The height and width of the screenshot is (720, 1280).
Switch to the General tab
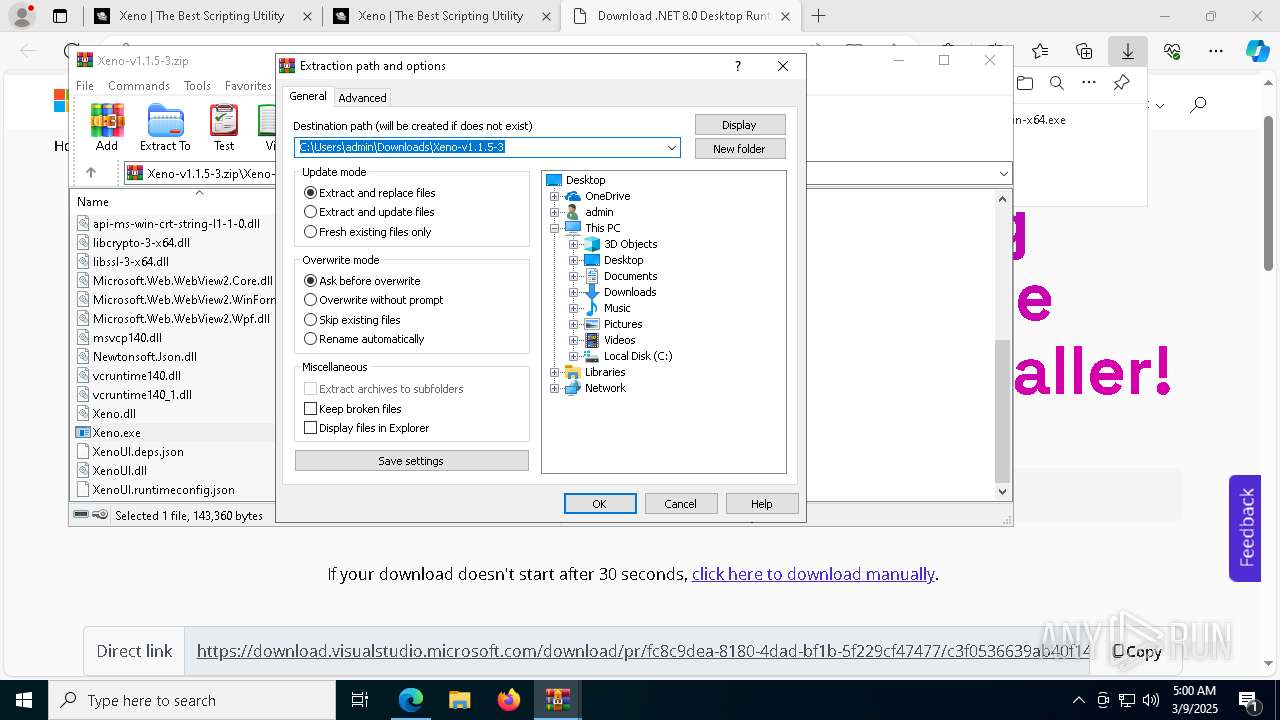point(308,96)
